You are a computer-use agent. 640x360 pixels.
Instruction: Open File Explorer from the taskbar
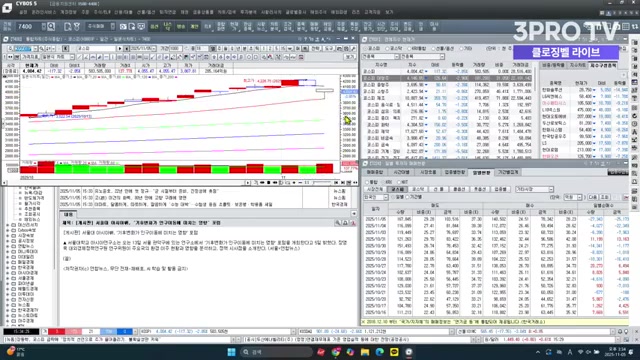point(364,352)
